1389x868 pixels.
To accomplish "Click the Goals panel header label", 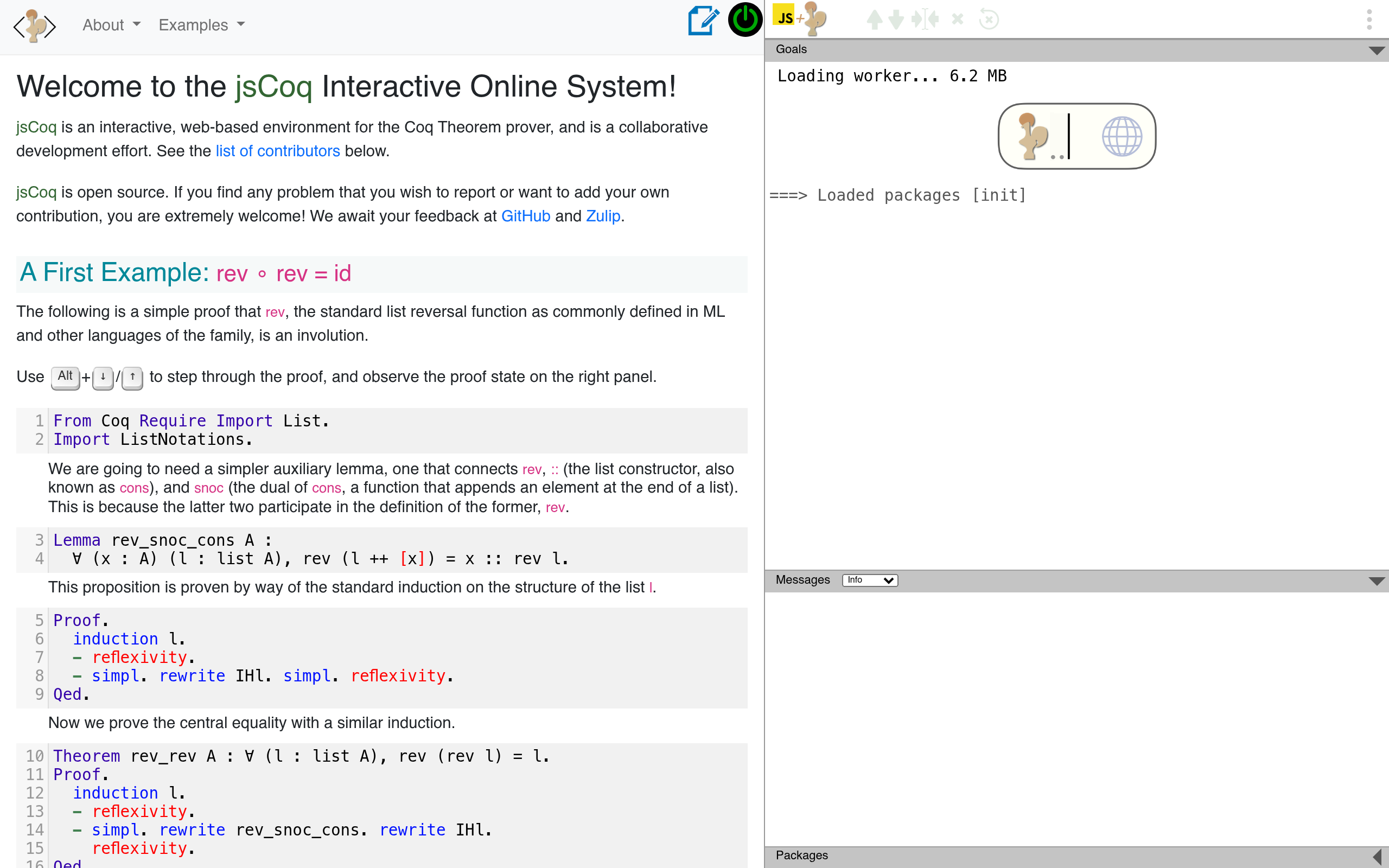I will 791,49.
